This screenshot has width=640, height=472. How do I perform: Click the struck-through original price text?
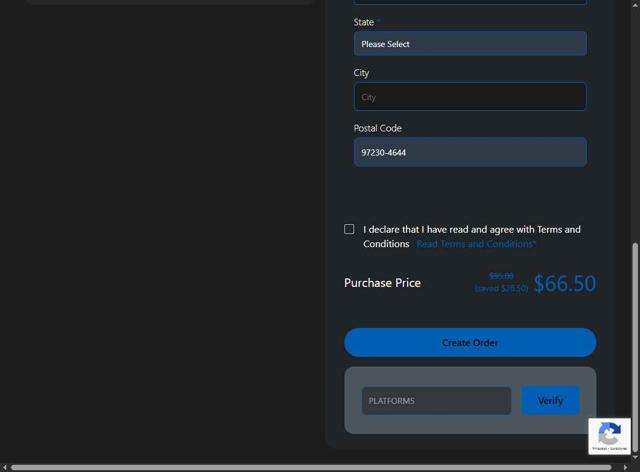(501, 276)
